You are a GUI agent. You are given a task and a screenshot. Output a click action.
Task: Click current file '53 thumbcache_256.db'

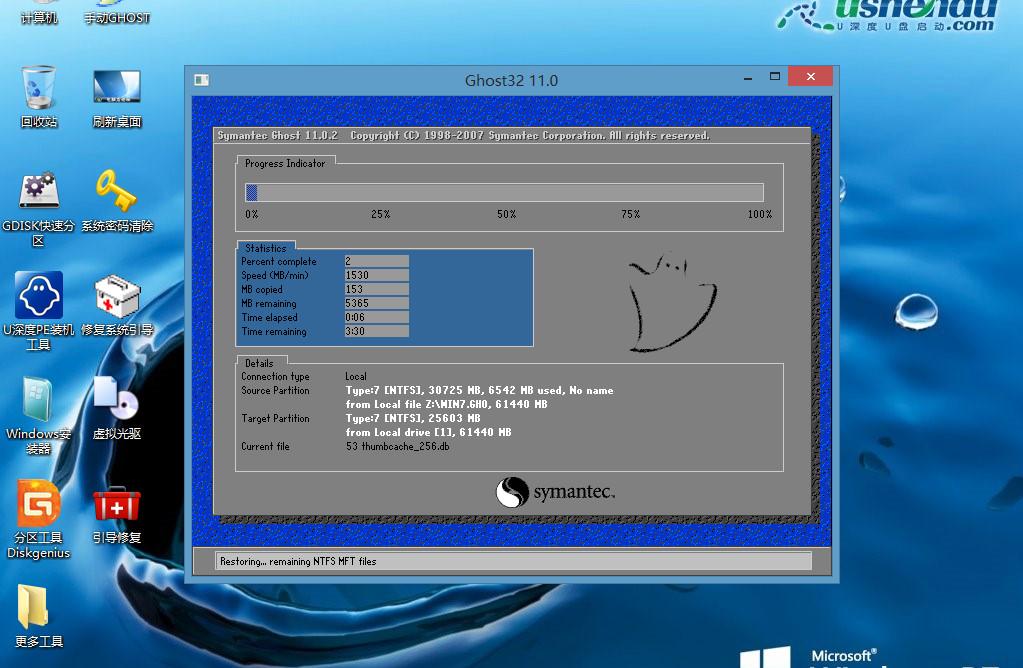397,446
